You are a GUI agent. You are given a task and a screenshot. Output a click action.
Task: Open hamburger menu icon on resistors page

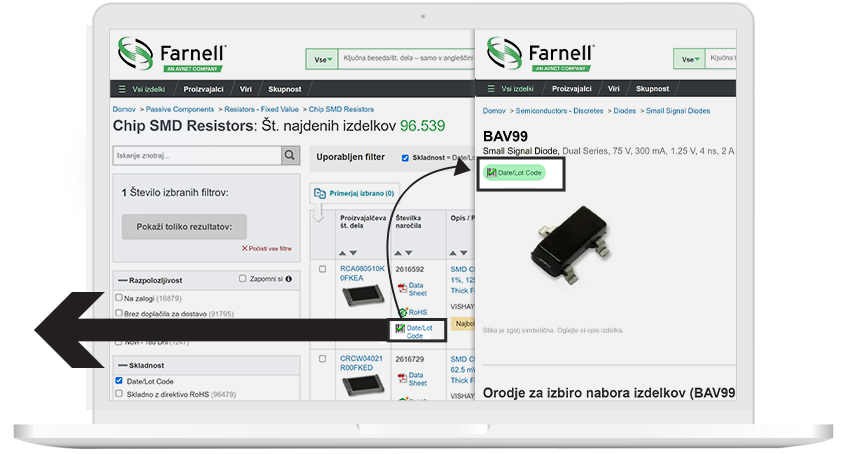(122, 89)
